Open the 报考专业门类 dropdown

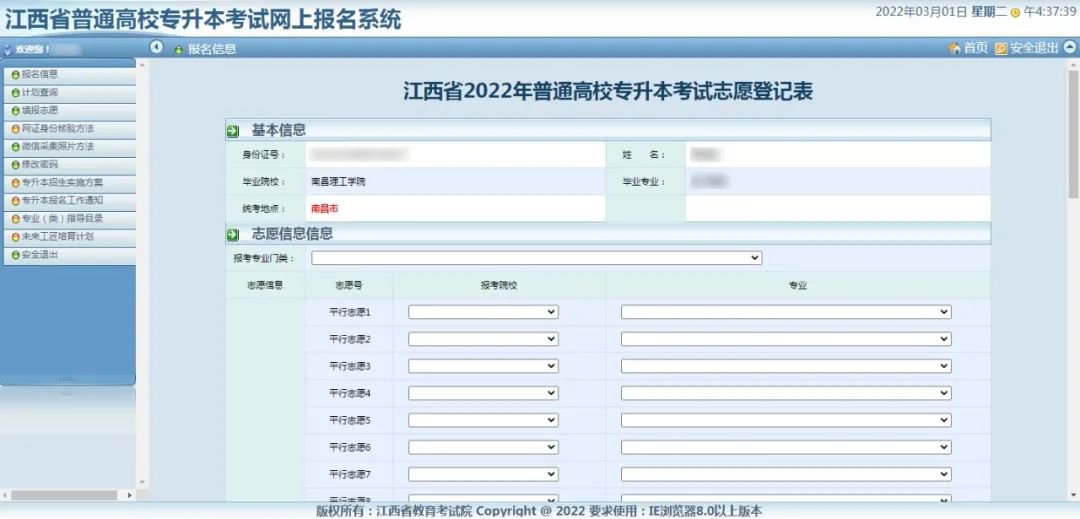[x=536, y=258]
